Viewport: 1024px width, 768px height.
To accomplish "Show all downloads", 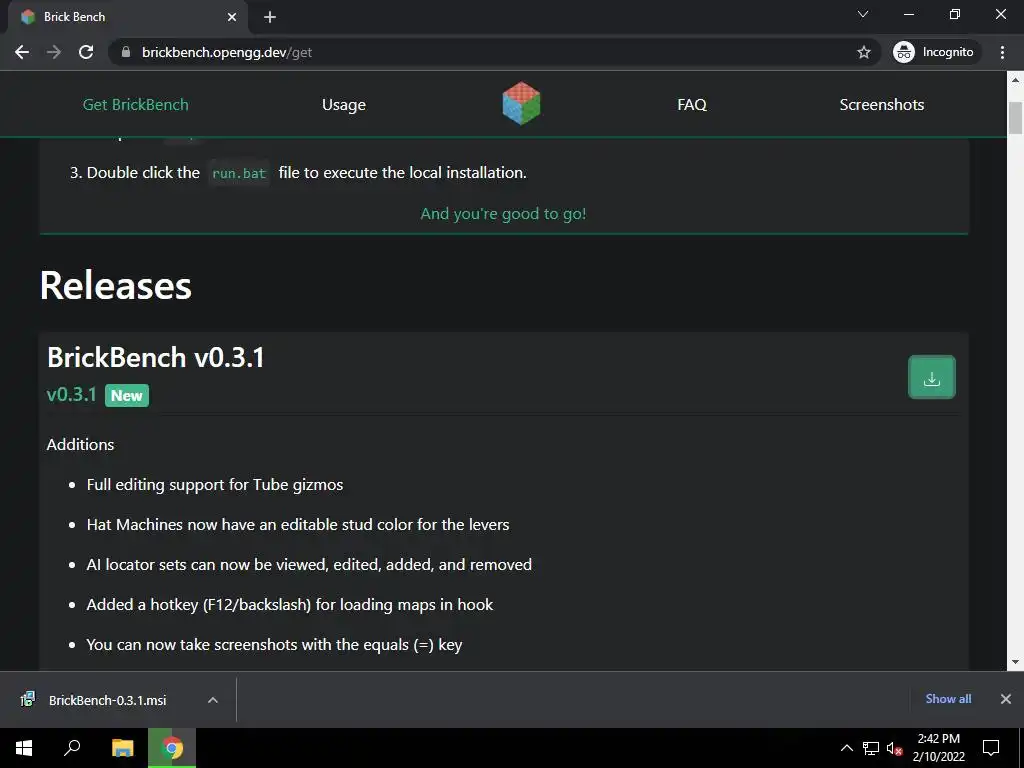I will 948,699.
